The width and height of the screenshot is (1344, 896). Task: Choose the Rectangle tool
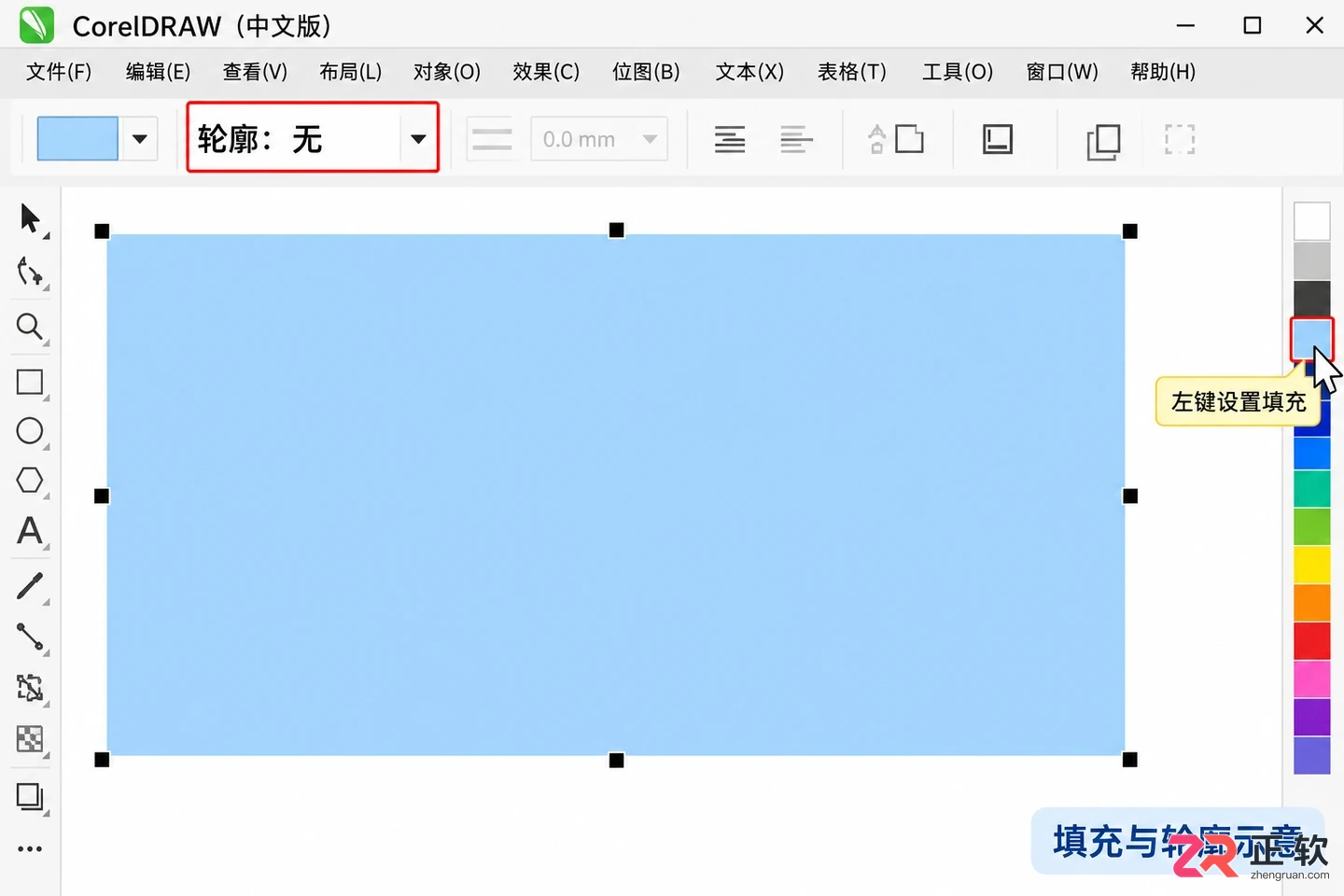tap(30, 382)
